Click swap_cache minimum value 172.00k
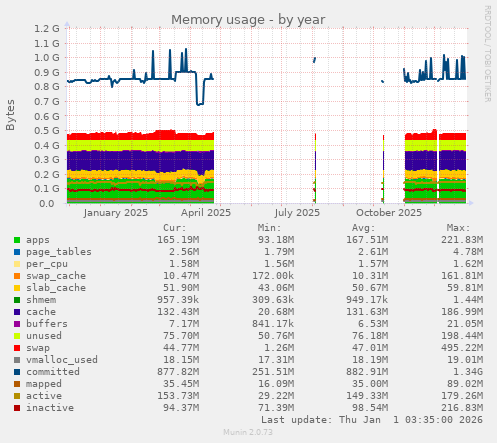The image size is (497, 443). coord(273,276)
